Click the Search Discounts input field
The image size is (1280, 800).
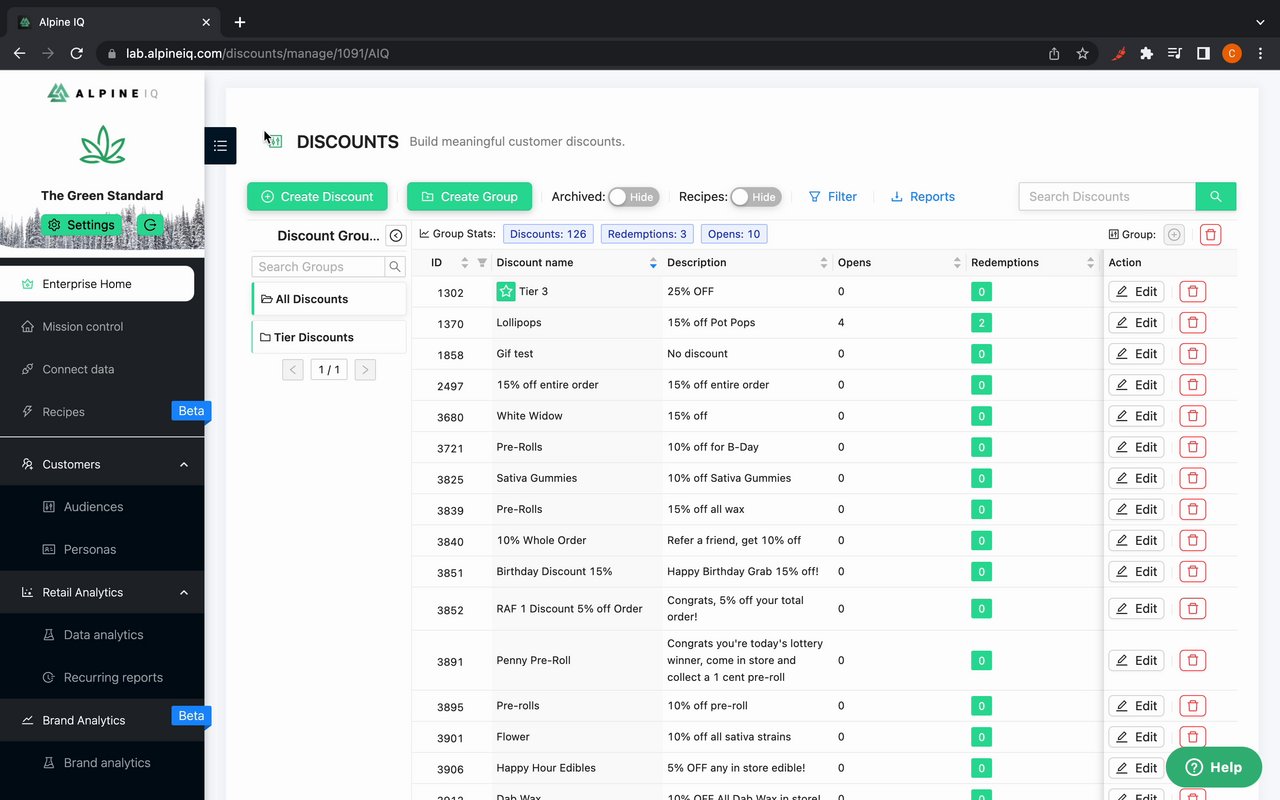(x=1107, y=197)
